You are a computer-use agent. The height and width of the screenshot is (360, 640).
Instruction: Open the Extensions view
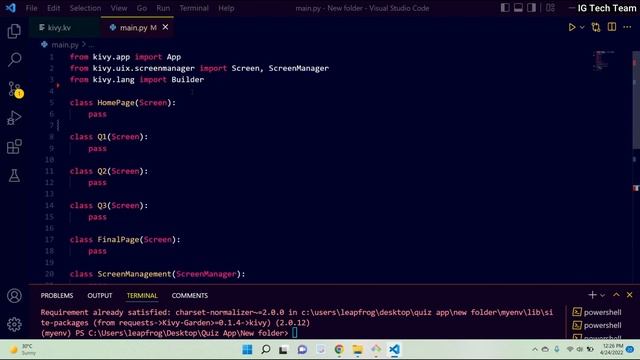tap(14, 147)
